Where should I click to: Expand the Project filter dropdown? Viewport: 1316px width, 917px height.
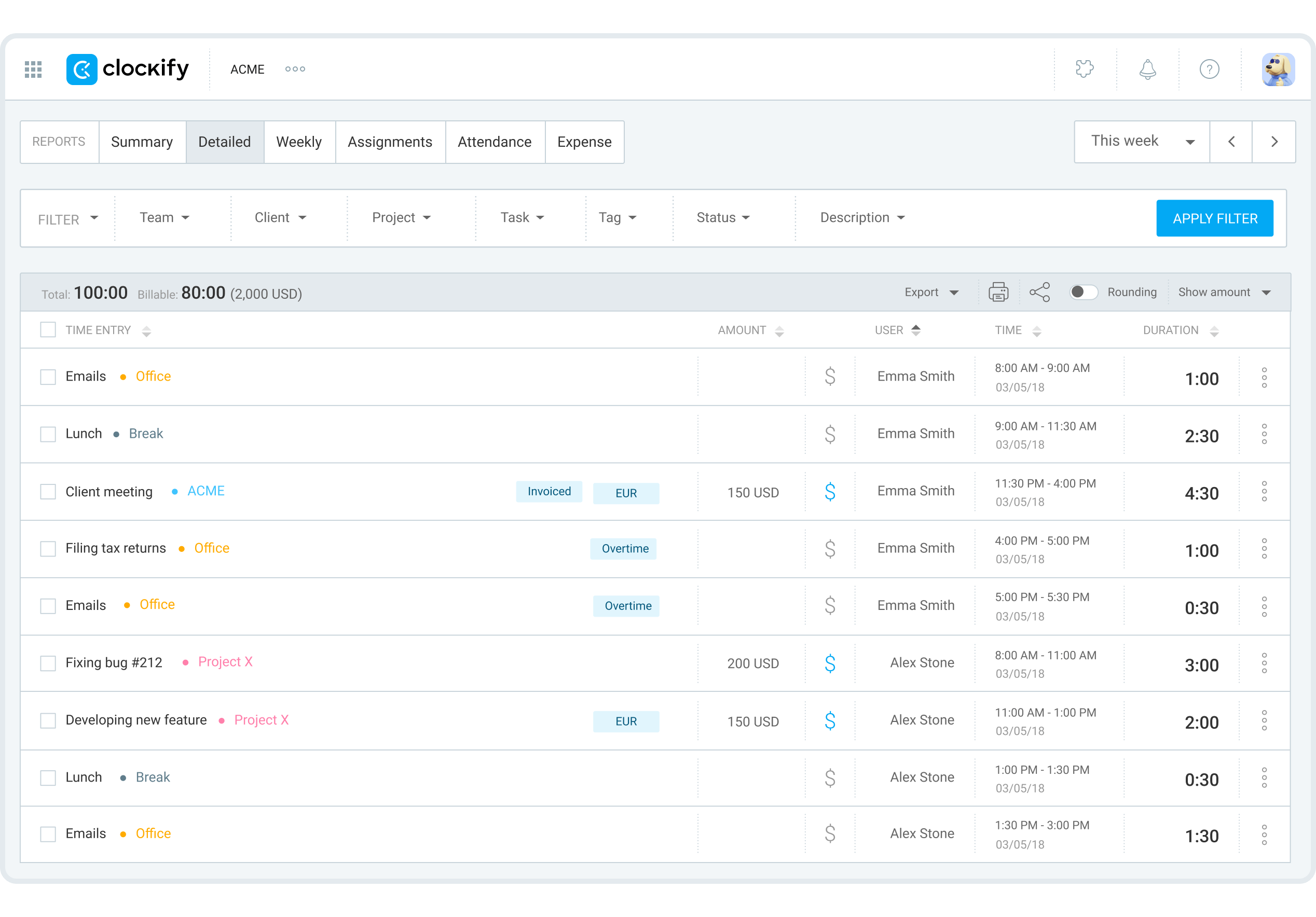pos(401,218)
